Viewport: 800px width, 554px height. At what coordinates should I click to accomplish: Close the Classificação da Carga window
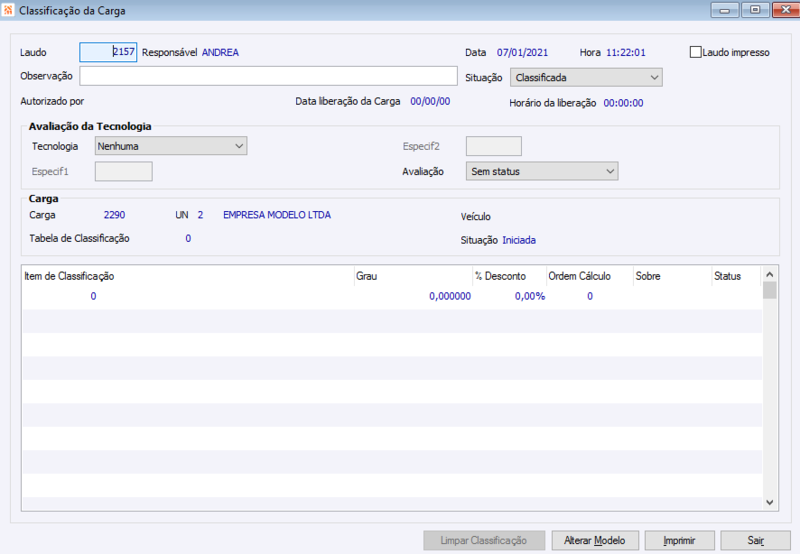pyautogui.click(x=786, y=10)
